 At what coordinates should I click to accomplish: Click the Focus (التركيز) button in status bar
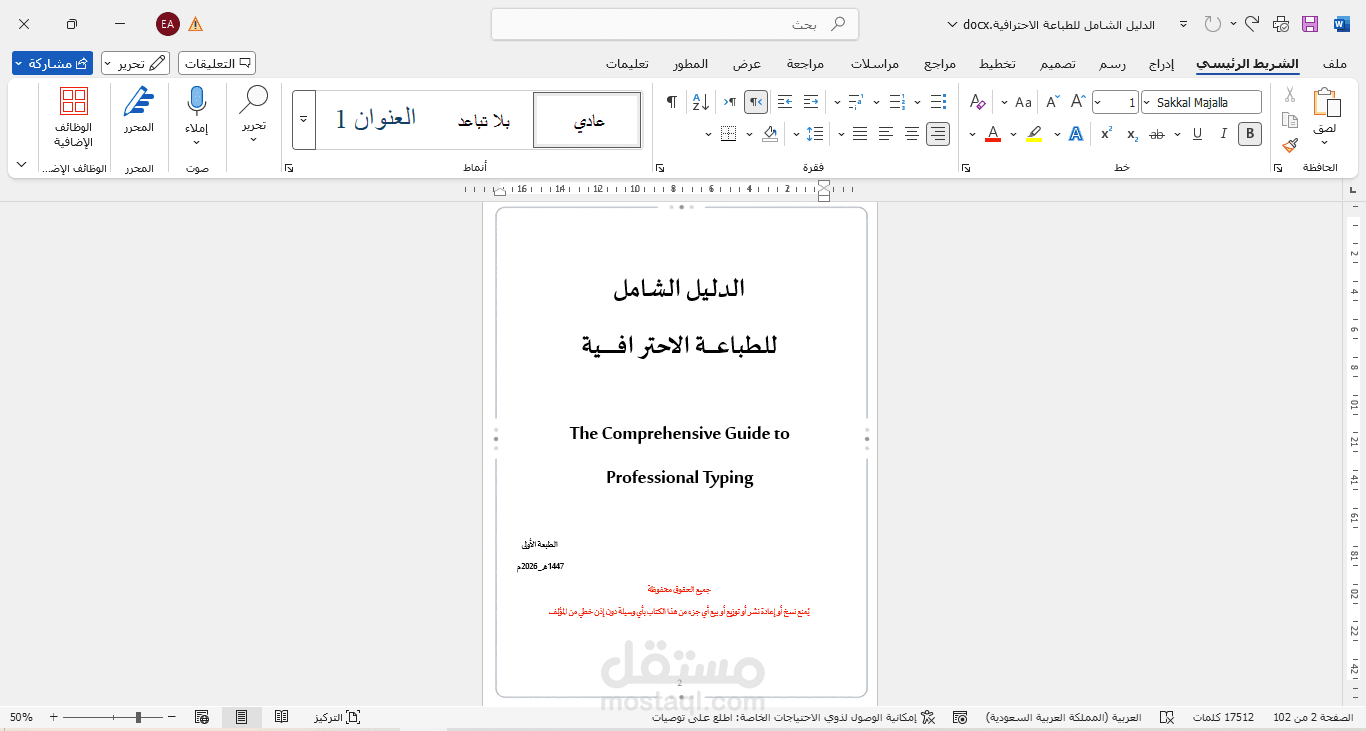pos(337,717)
